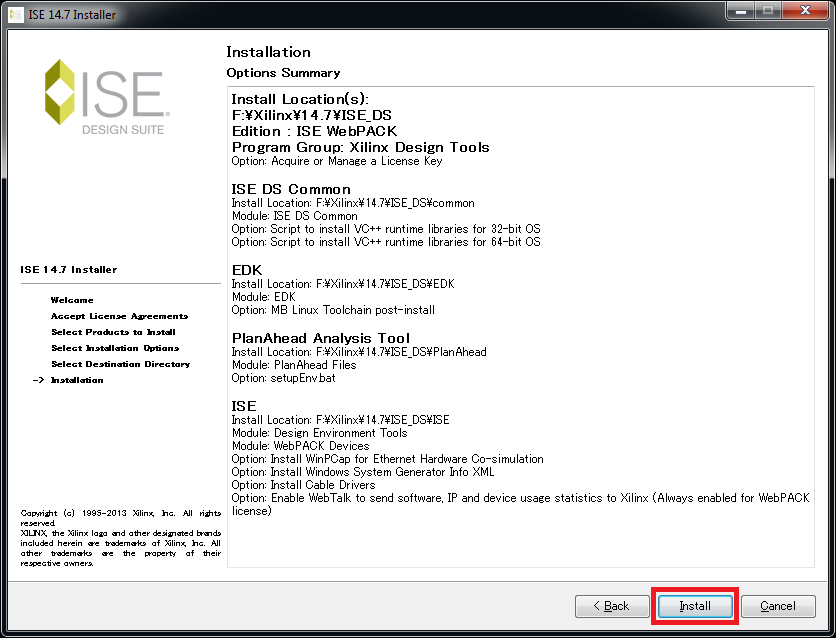Close the ISE 14.7 Installer window

coord(806,11)
